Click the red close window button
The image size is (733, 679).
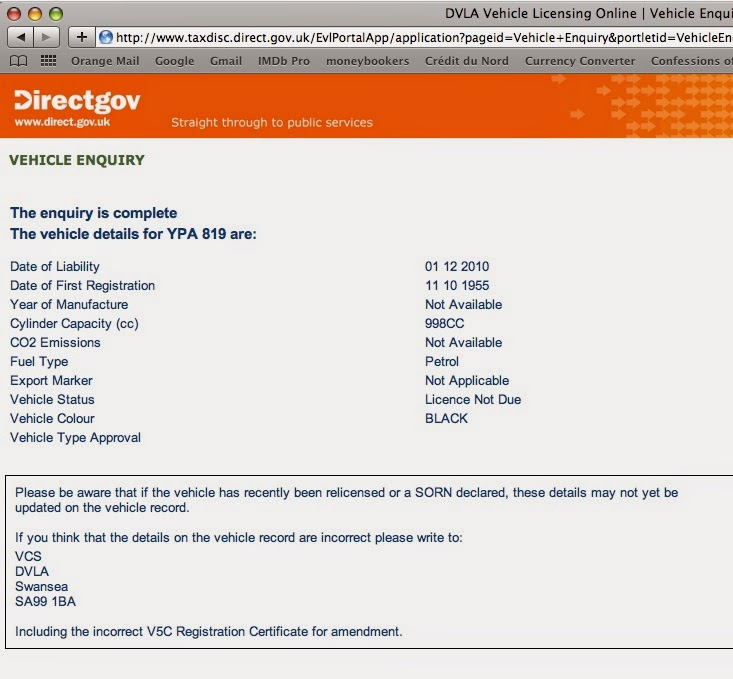[14, 14]
